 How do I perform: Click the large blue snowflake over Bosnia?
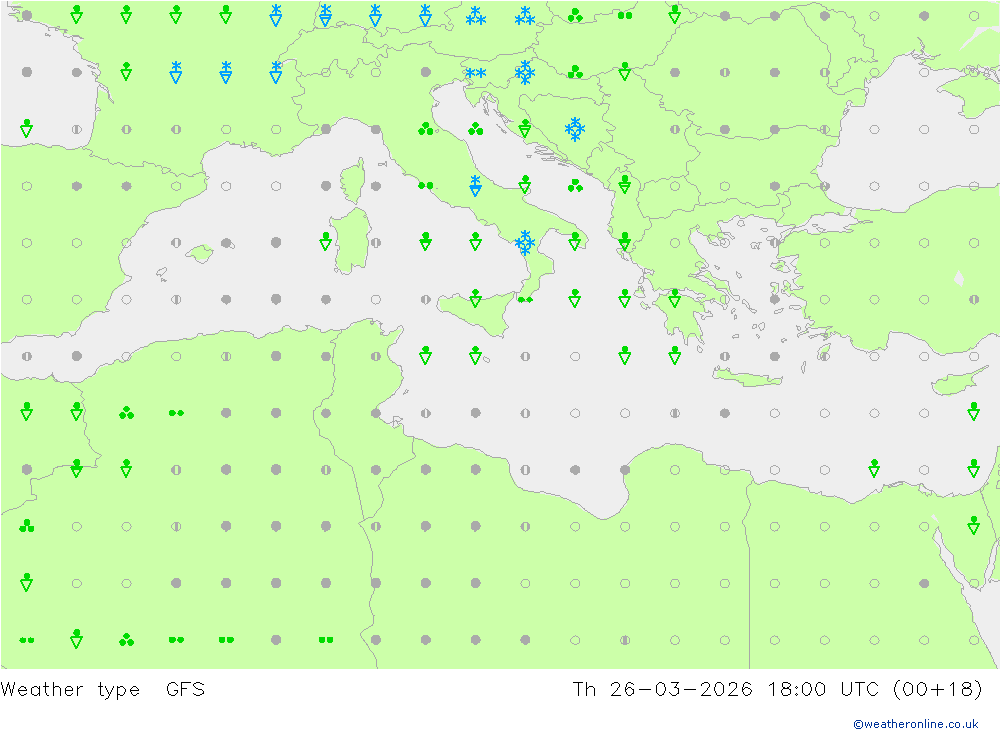pos(575,129)
